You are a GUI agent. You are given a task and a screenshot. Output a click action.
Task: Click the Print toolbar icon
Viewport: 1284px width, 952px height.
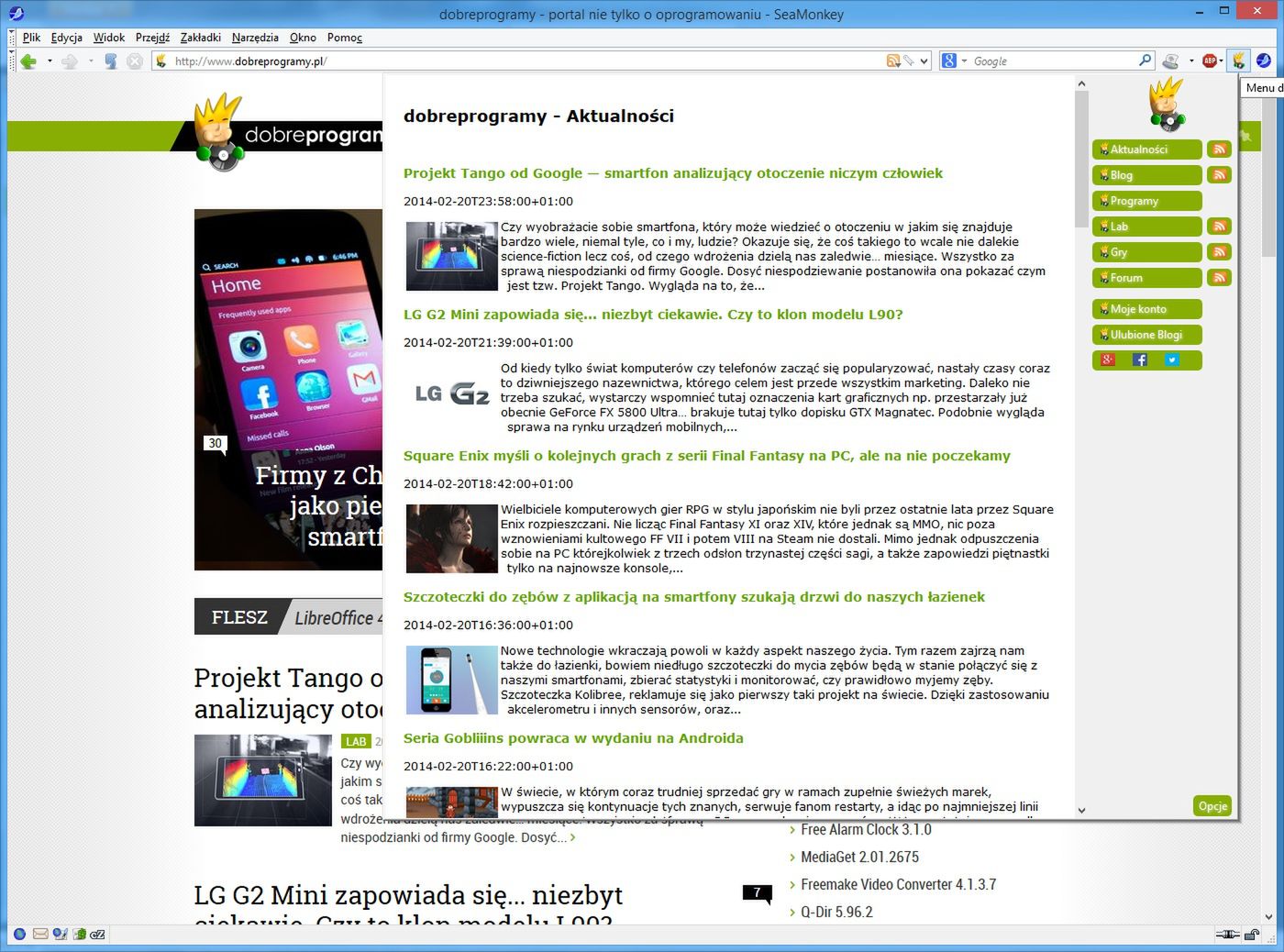[x=1170, y=61]
